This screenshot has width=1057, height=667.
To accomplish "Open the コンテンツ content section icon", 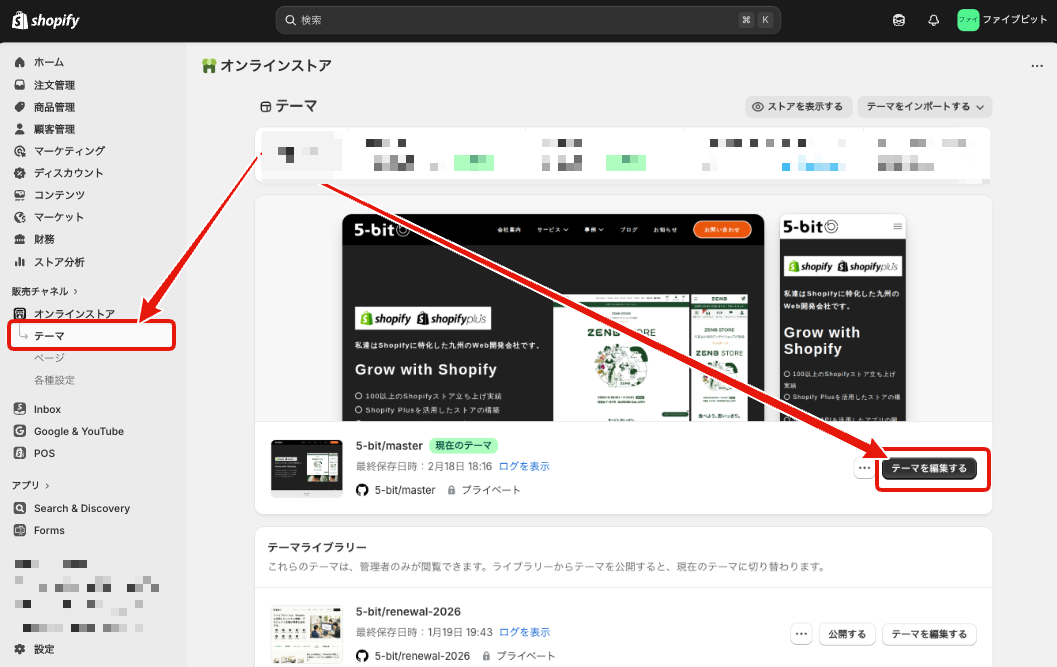I will tap(20, 194).
